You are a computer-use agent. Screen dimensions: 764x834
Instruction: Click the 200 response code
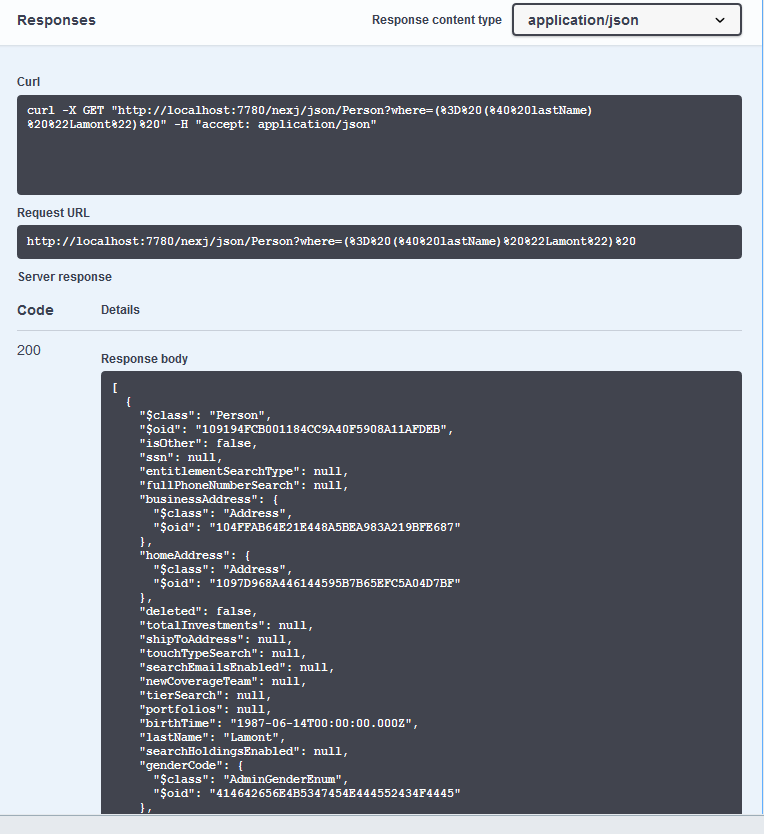[x=29, y=350]
